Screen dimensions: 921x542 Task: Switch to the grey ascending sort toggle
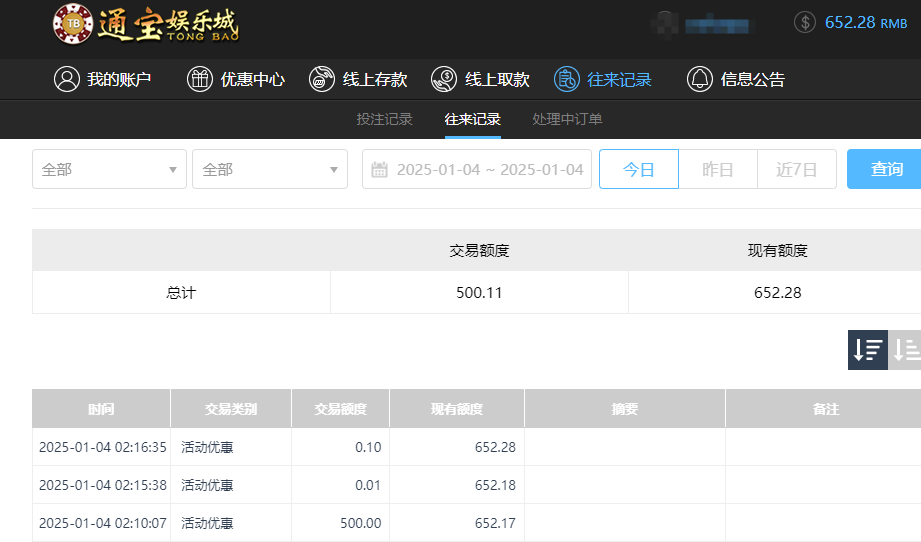click(906, 350)
